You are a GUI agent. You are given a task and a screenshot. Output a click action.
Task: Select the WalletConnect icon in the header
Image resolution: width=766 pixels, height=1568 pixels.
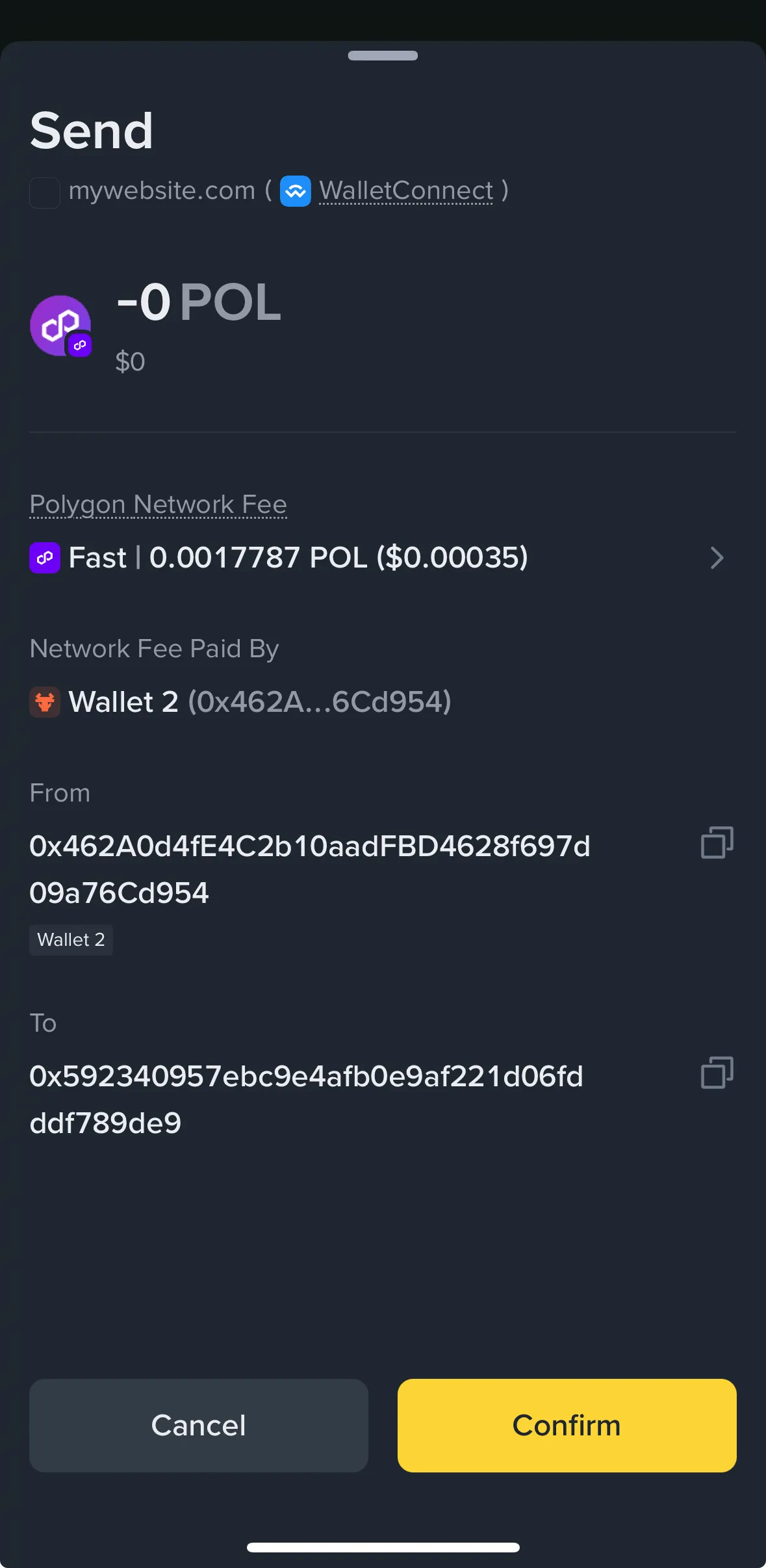click(296, 191)
